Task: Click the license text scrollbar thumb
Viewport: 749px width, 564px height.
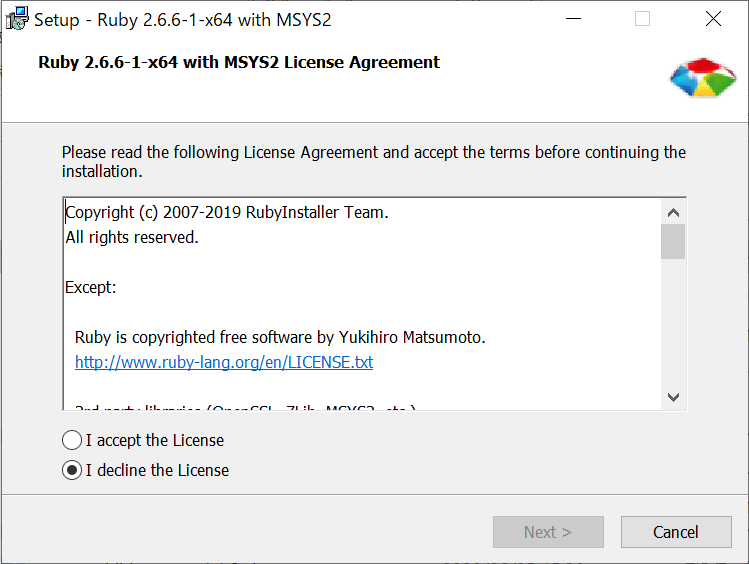Action: coord(673,242)
